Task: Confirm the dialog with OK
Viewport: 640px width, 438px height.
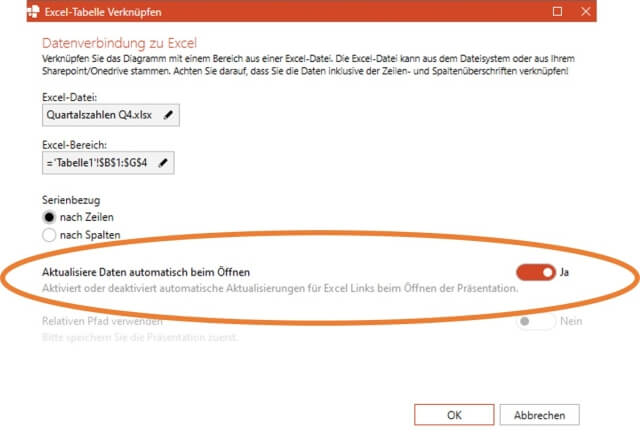Action: (453, 414)
